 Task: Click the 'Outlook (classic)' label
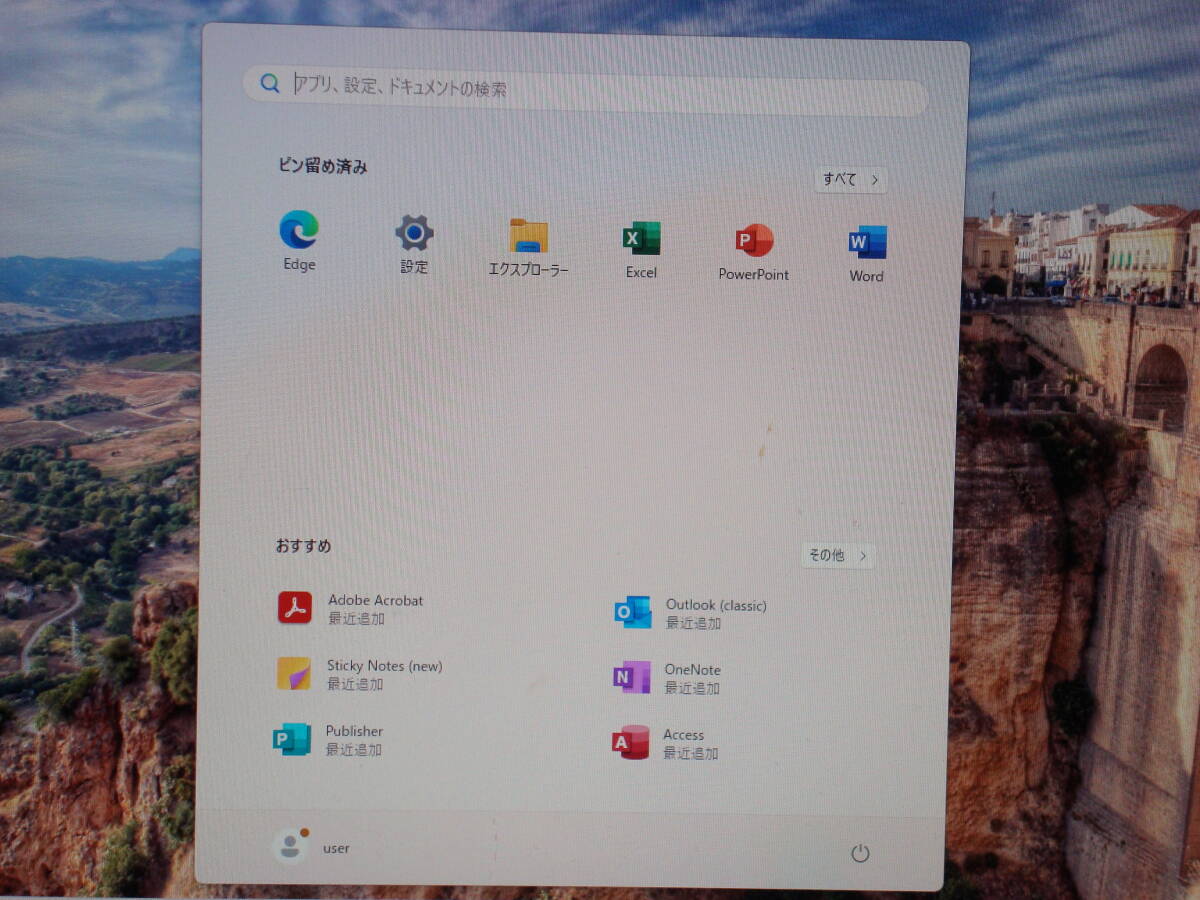pyautogui.click(x=716, y=605)
